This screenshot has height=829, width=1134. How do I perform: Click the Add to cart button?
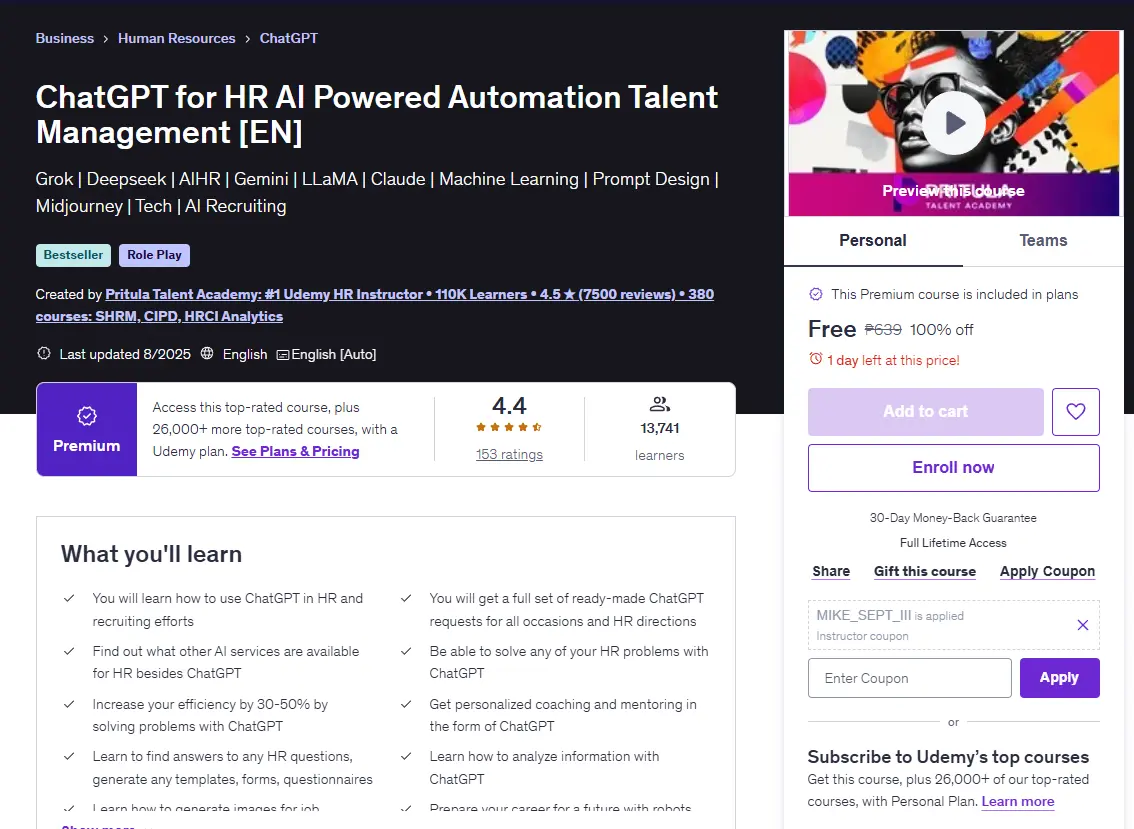point(926,412)
